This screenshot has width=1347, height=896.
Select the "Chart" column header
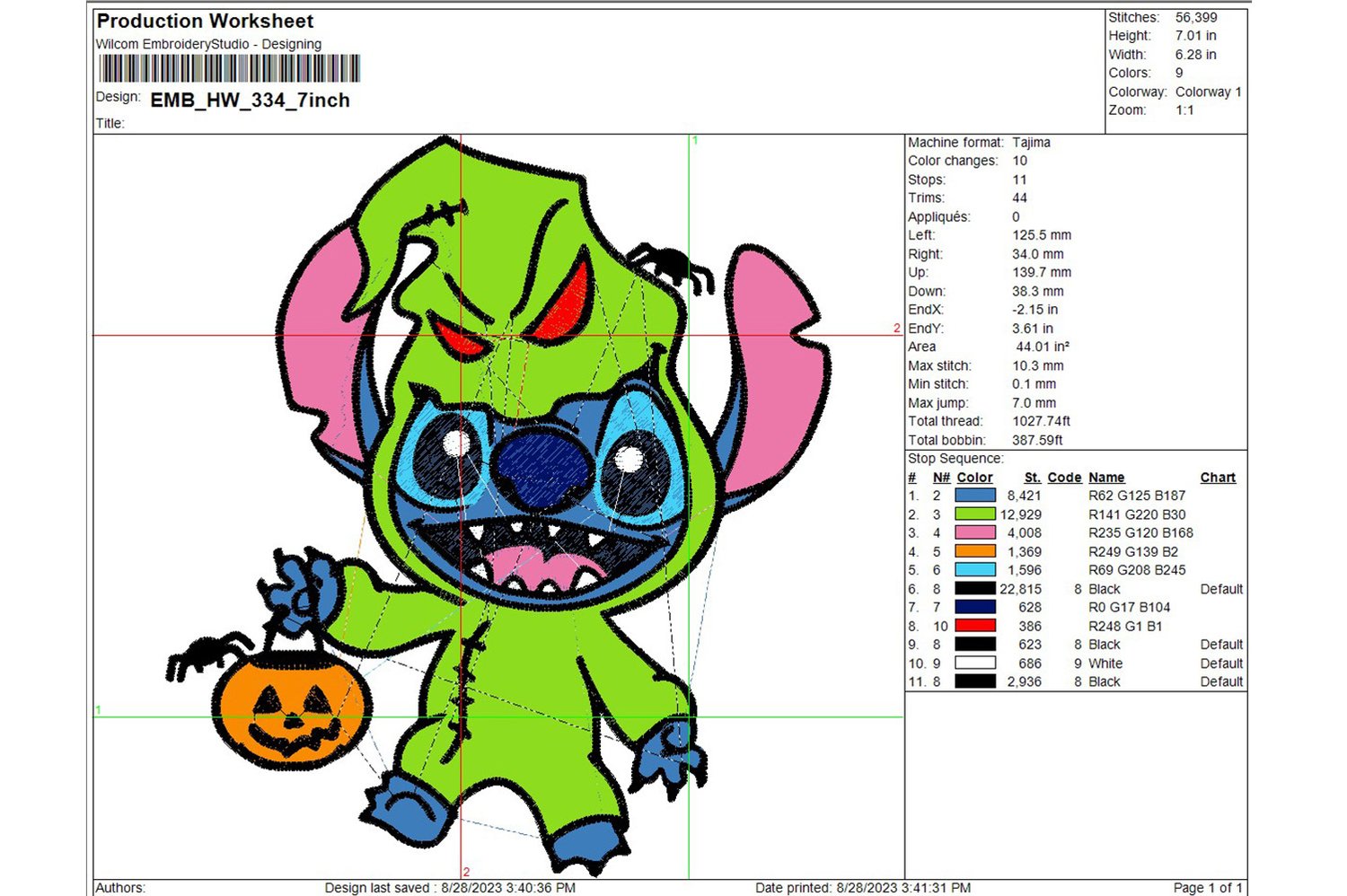pyautogui.click(x=1218, y=478)
